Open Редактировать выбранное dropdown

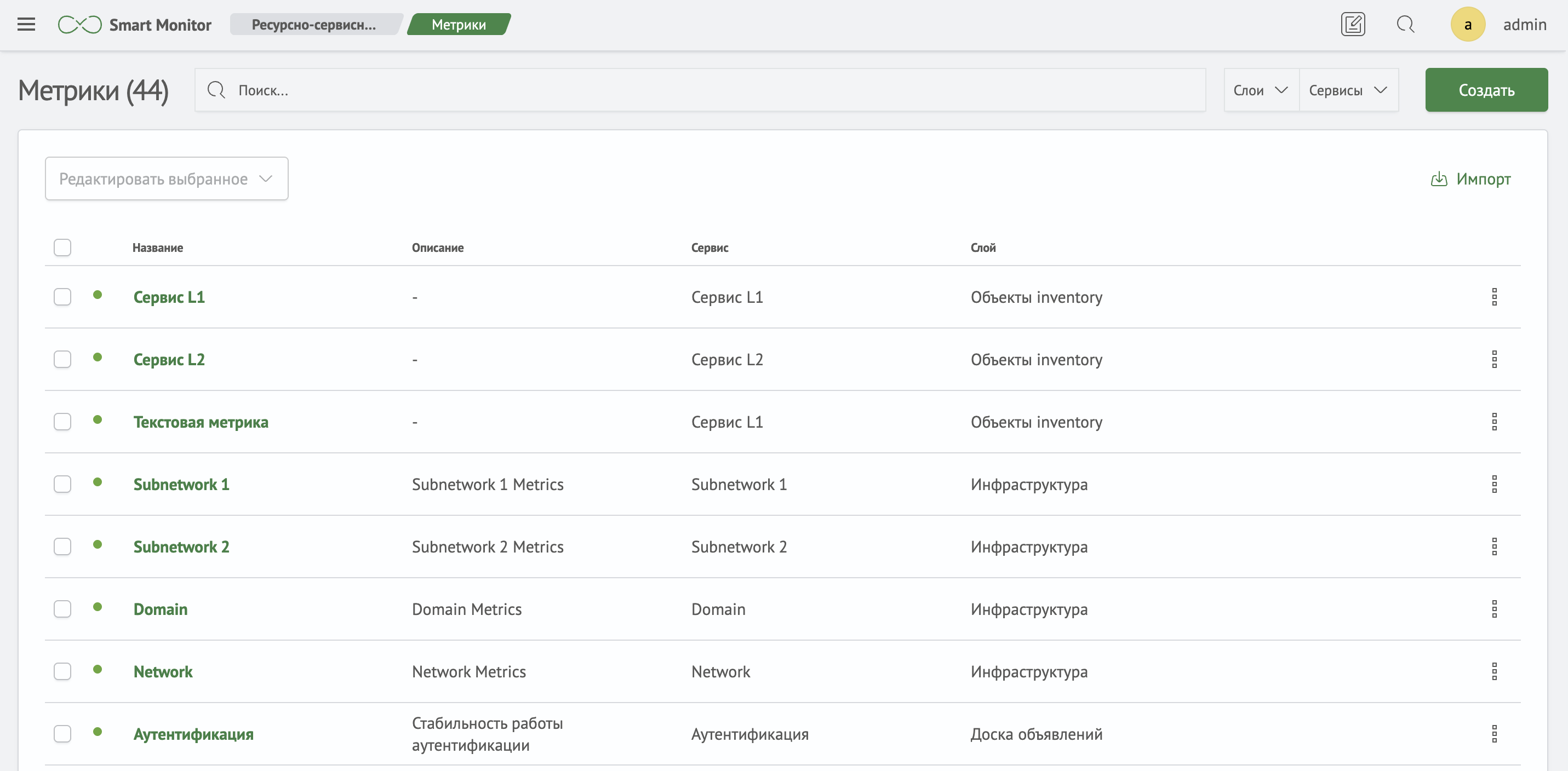(x=166, y=179)
